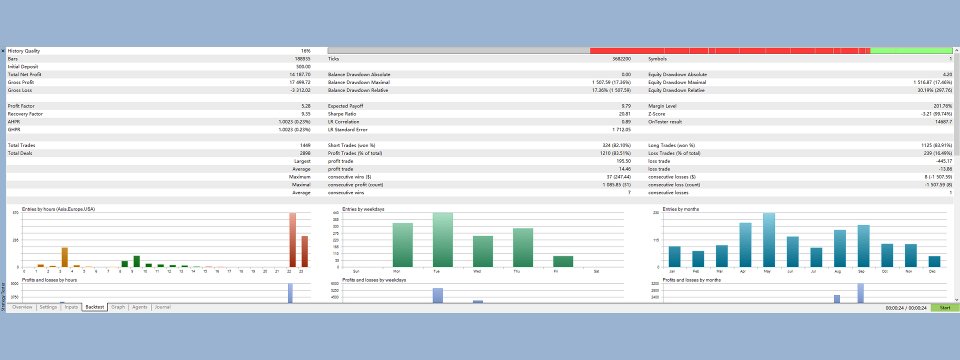The image size is (960, 360).
Task: Click the Tue bar in Entries by weekdays
Action: point(443,240)
